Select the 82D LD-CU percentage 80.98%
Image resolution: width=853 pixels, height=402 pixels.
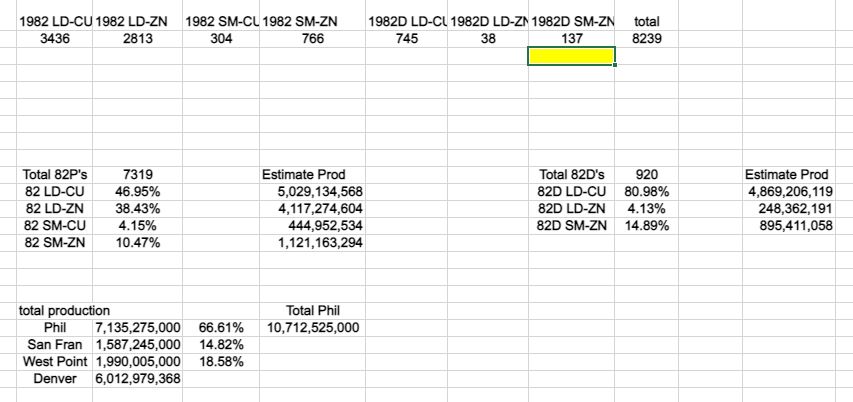(646, 192)
